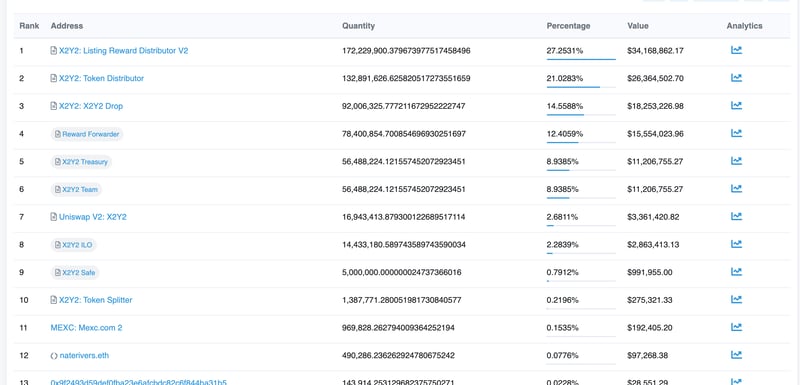Click percentage bar under 21.0283%
Image resolution: width=800 pixels, height=385 pixels.
click(x=581, y=87)
